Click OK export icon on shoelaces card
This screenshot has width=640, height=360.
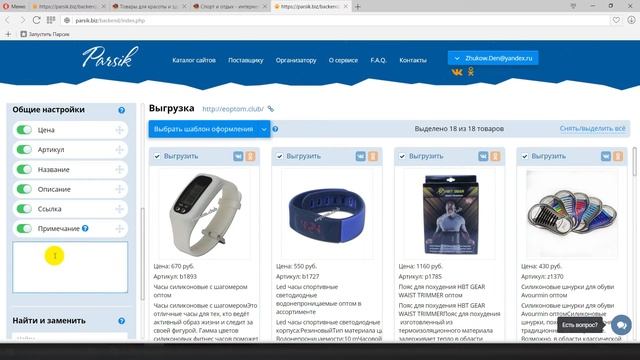pos(618,156)
